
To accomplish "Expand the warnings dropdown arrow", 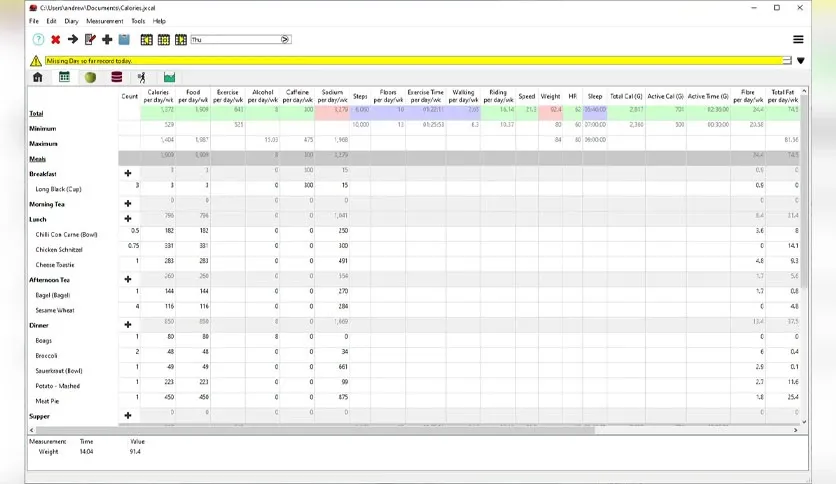I will point(801,61).
